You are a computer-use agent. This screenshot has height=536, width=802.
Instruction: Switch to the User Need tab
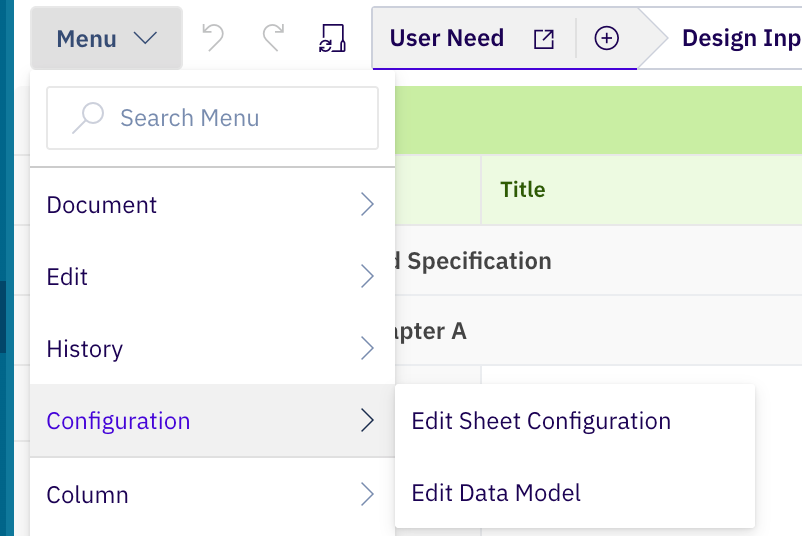pos(447,39)
